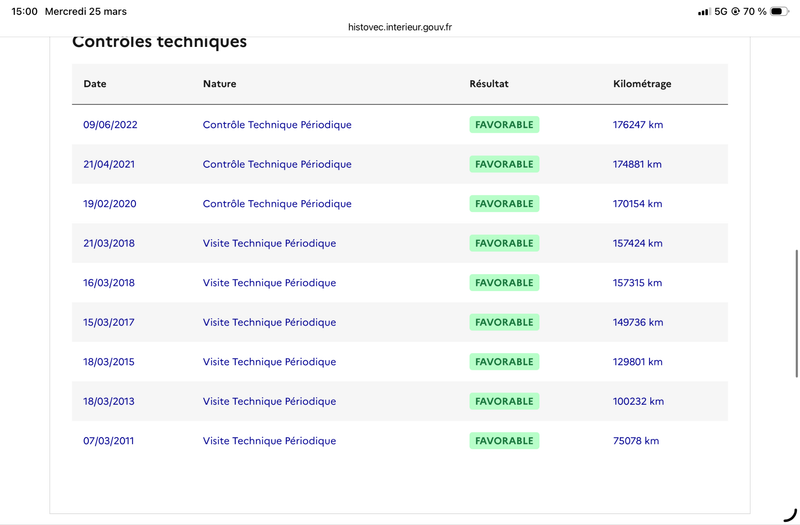The height and width of the screenshot is (525, 800).
Task: Select the 157424 km mileage value
Action: 637,243
